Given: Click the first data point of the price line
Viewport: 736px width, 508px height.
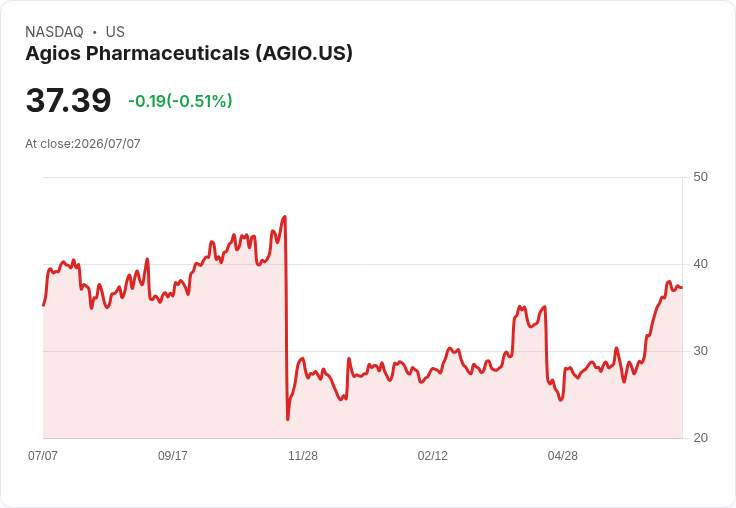Looking at the screenshot, I should coord(44,305).
